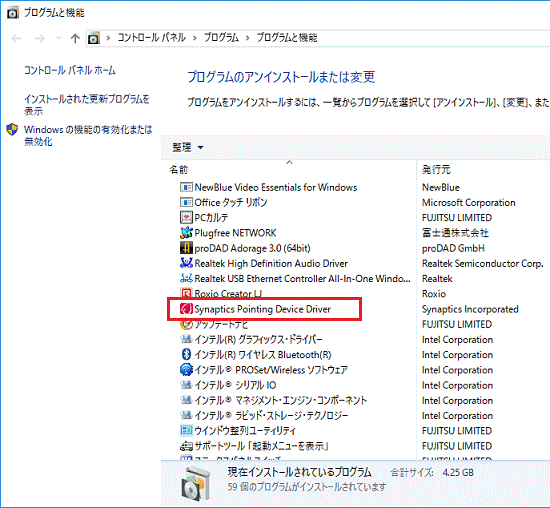Open the recent locations dropdown arrow
The width and height of the screenshot is (550, 508).
[59, 38]
